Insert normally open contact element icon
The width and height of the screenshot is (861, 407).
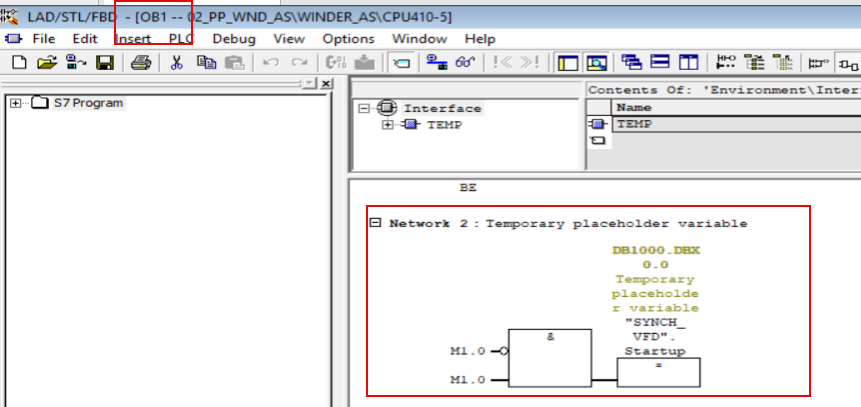[x=726, y=63]
